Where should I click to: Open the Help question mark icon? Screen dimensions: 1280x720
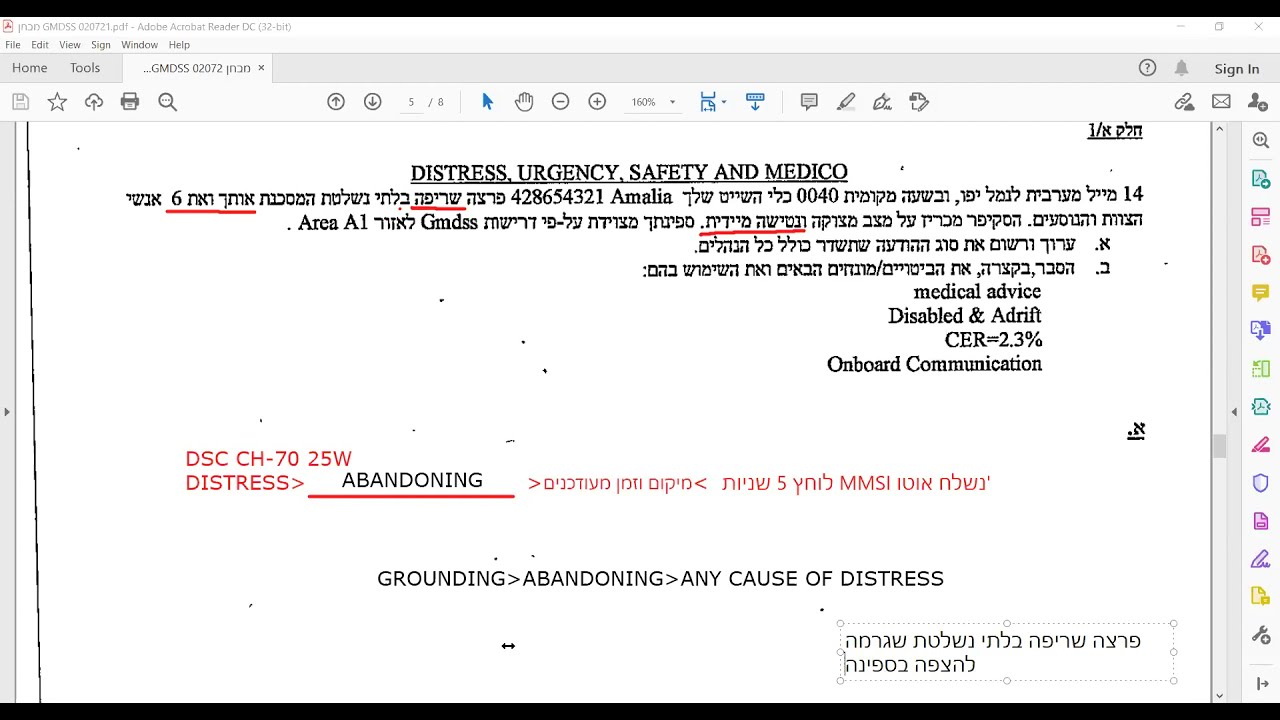[1147, 68]
